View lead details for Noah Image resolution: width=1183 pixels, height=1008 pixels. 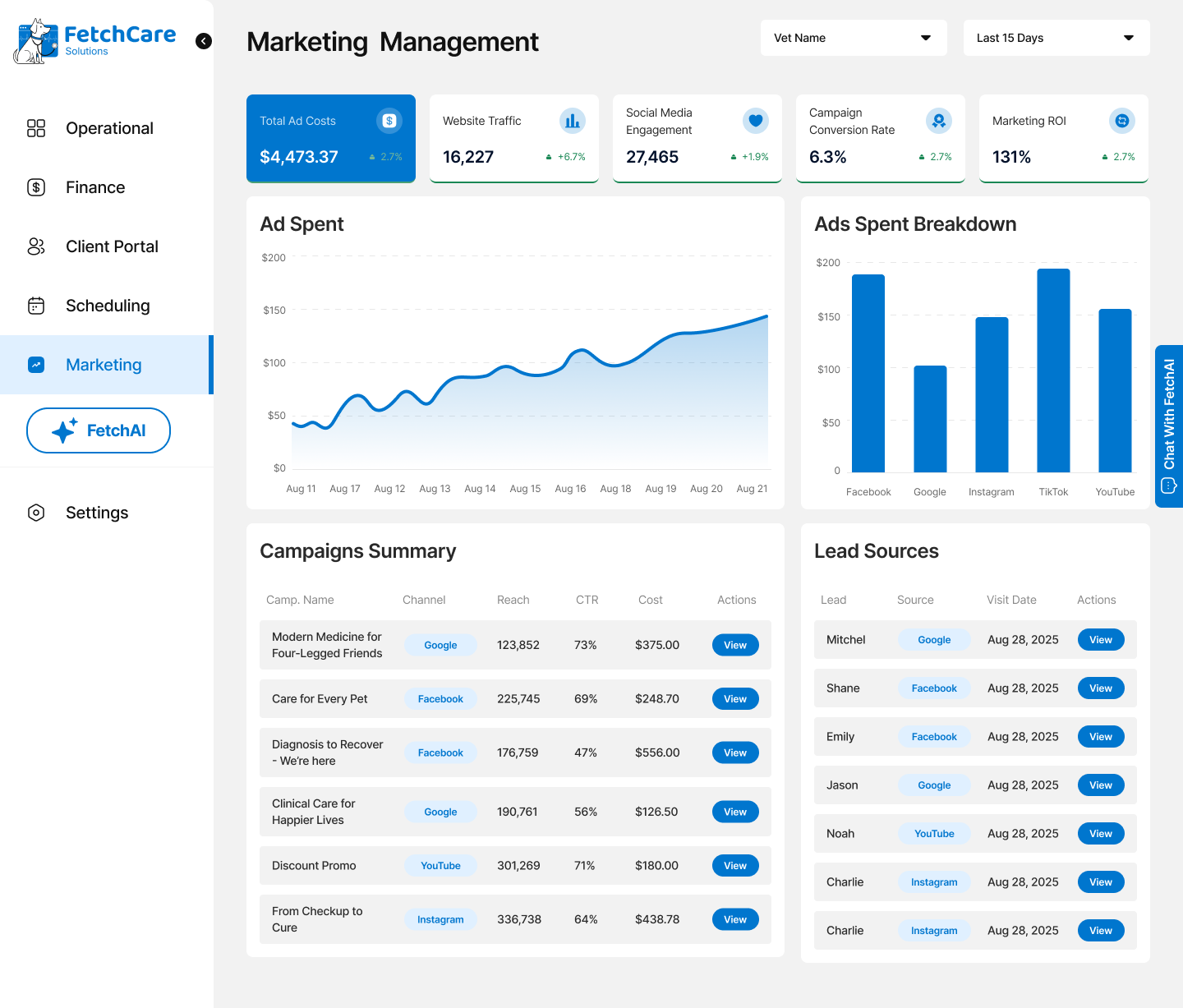coord(1100,834)
